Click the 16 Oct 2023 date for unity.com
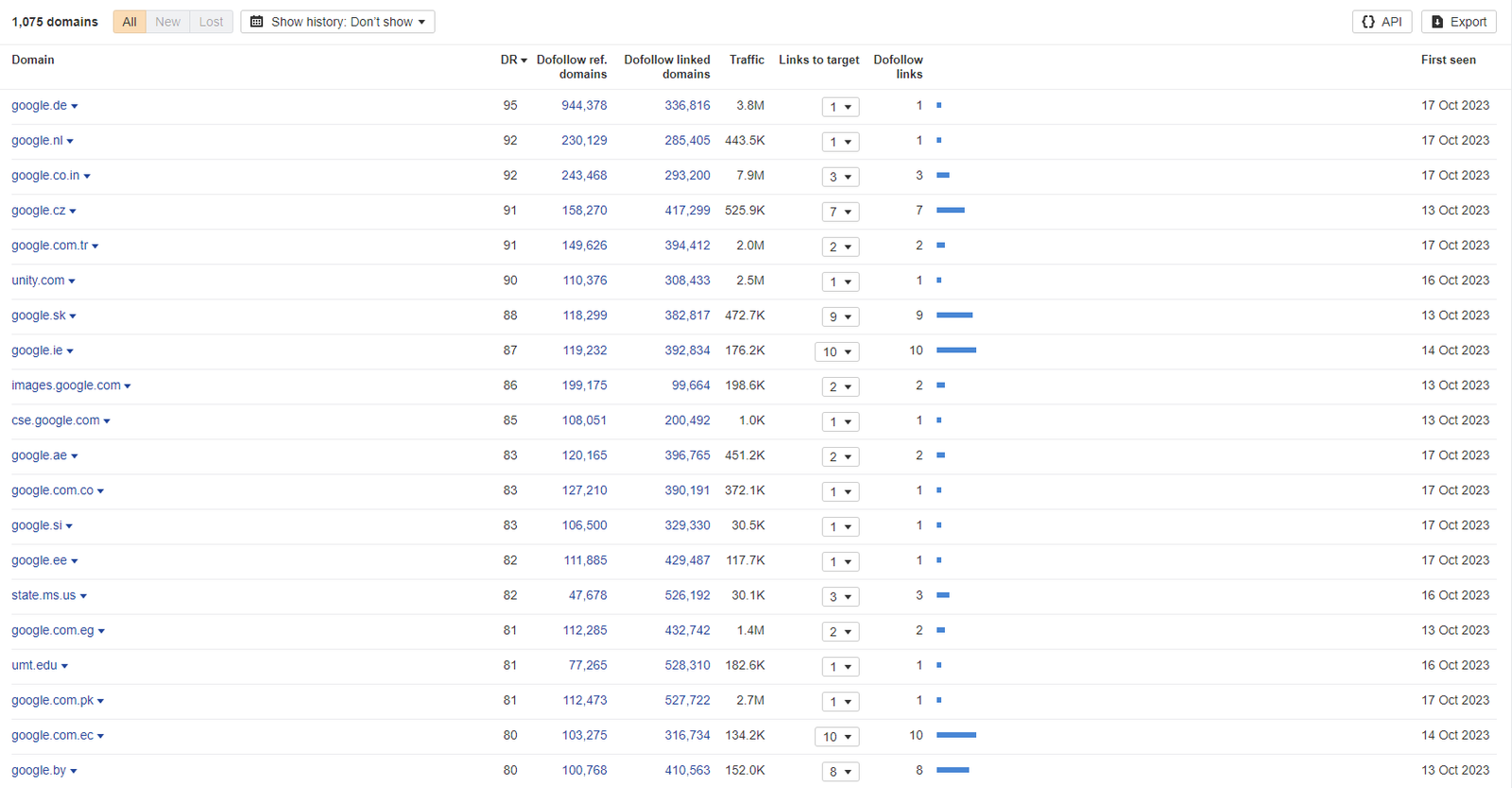The image size is (1512, 788). pyautogui.click(x=1455, y=281)
